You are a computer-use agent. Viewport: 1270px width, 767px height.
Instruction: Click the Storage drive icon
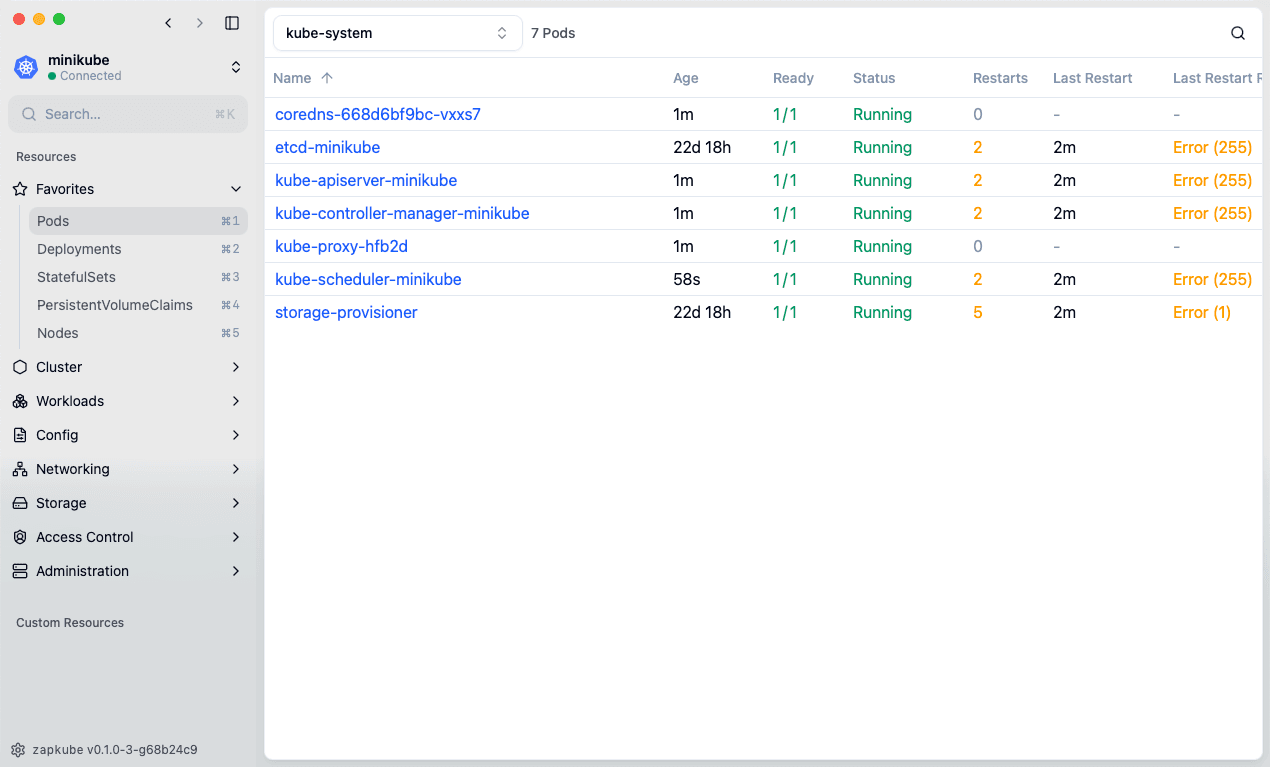19,503
